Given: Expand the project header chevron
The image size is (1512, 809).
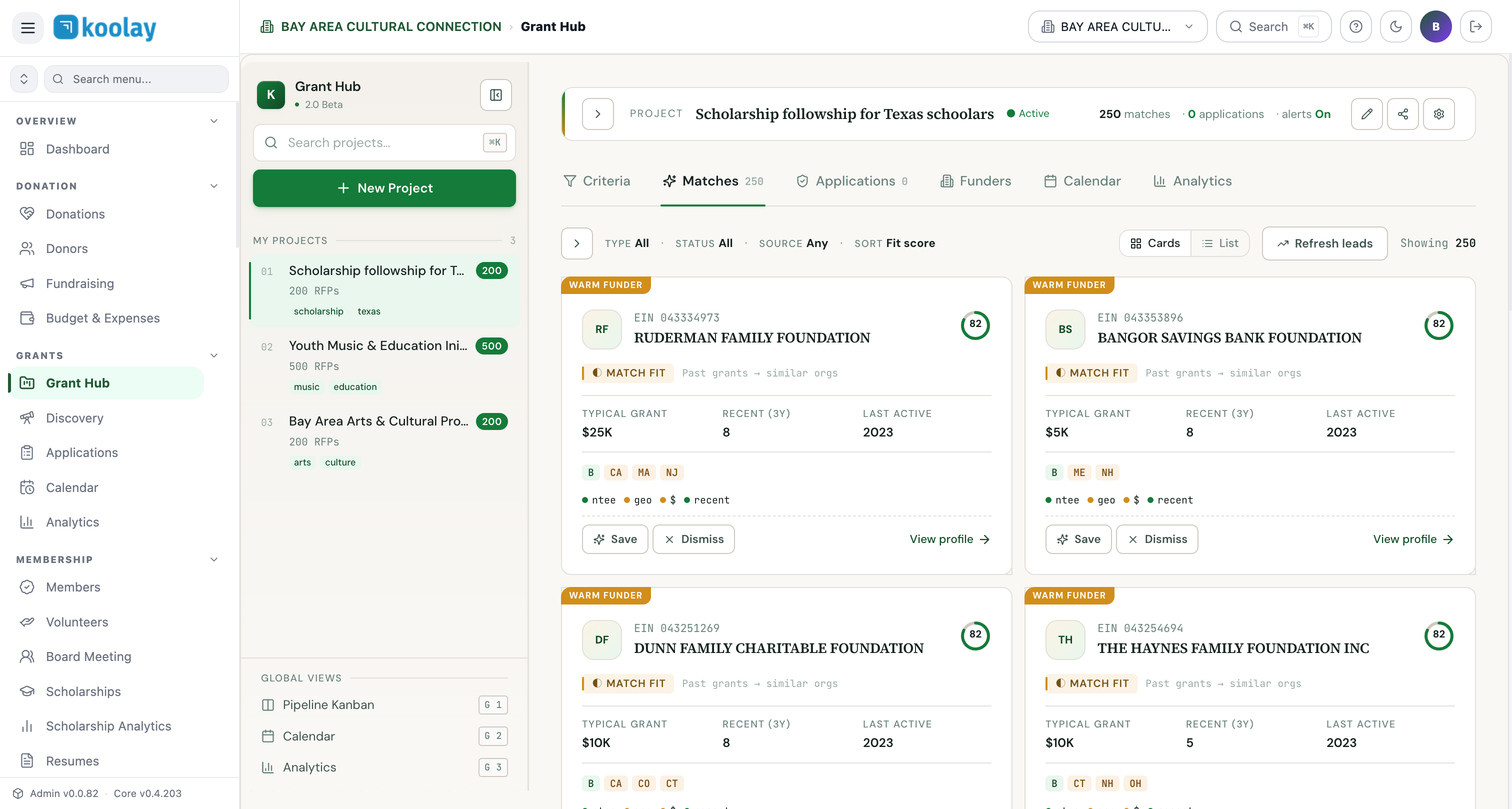Looking at the screenshot, I should [597, 114].
